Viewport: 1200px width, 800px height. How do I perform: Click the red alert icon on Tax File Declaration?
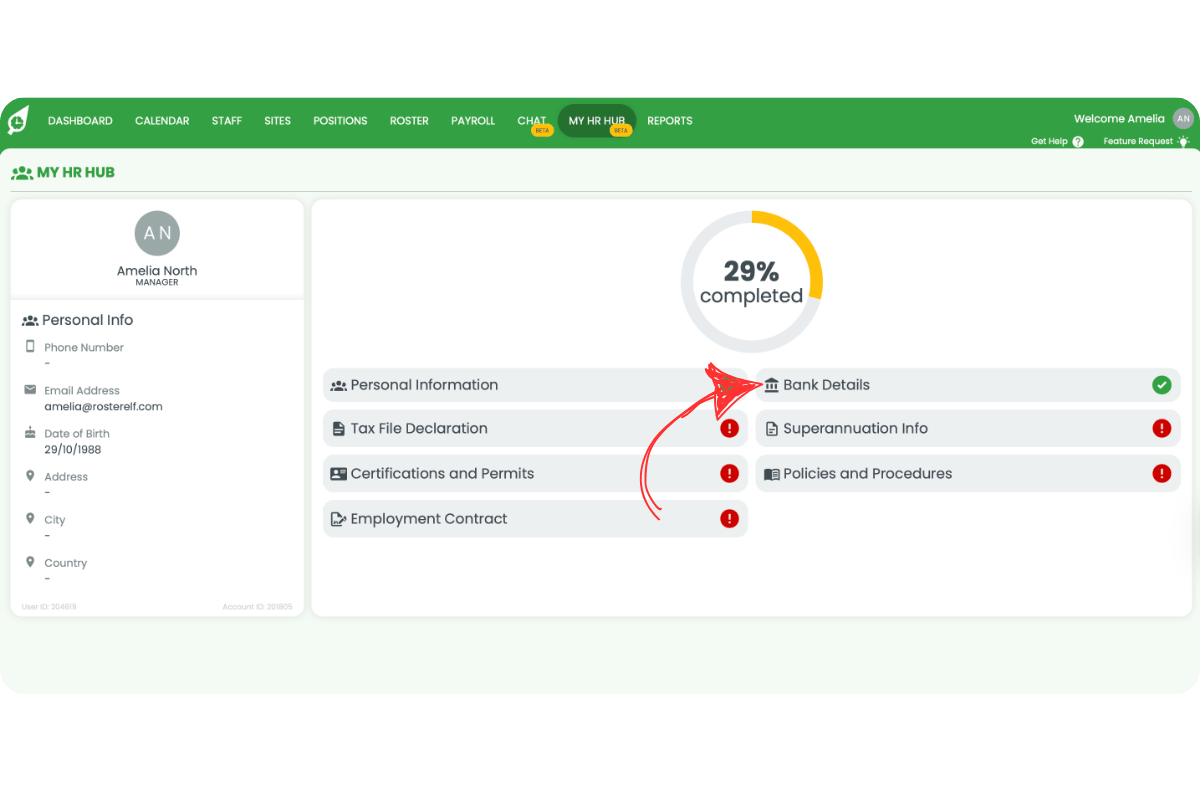tap(729, 429)
